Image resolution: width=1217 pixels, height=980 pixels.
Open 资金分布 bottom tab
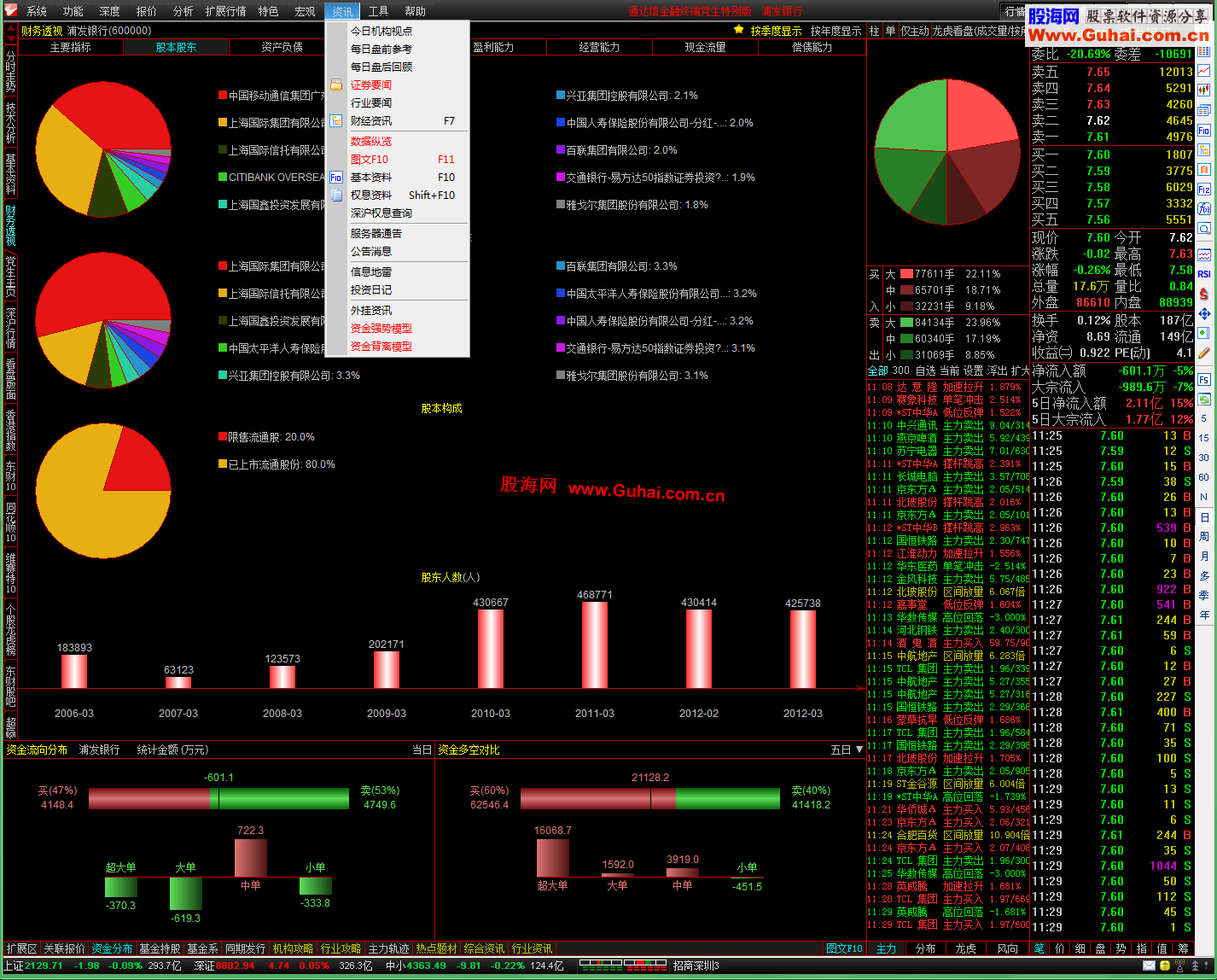click(x=112, y=949)
